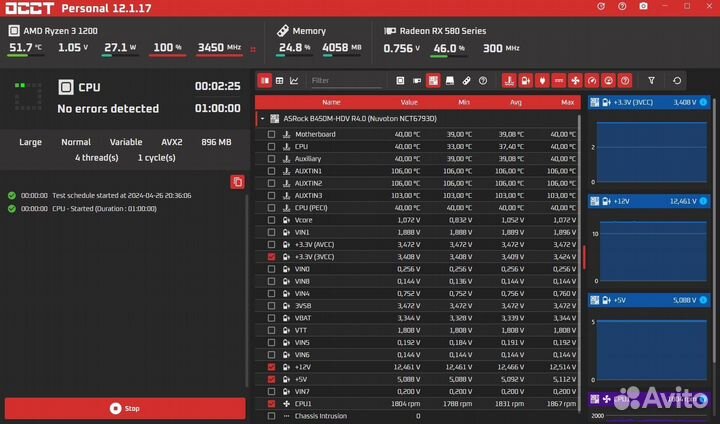Image resolution: width=720 pixels, height=424 pixels.
Task: Toggle the memory stick source icon
Action: click(467, 80)
